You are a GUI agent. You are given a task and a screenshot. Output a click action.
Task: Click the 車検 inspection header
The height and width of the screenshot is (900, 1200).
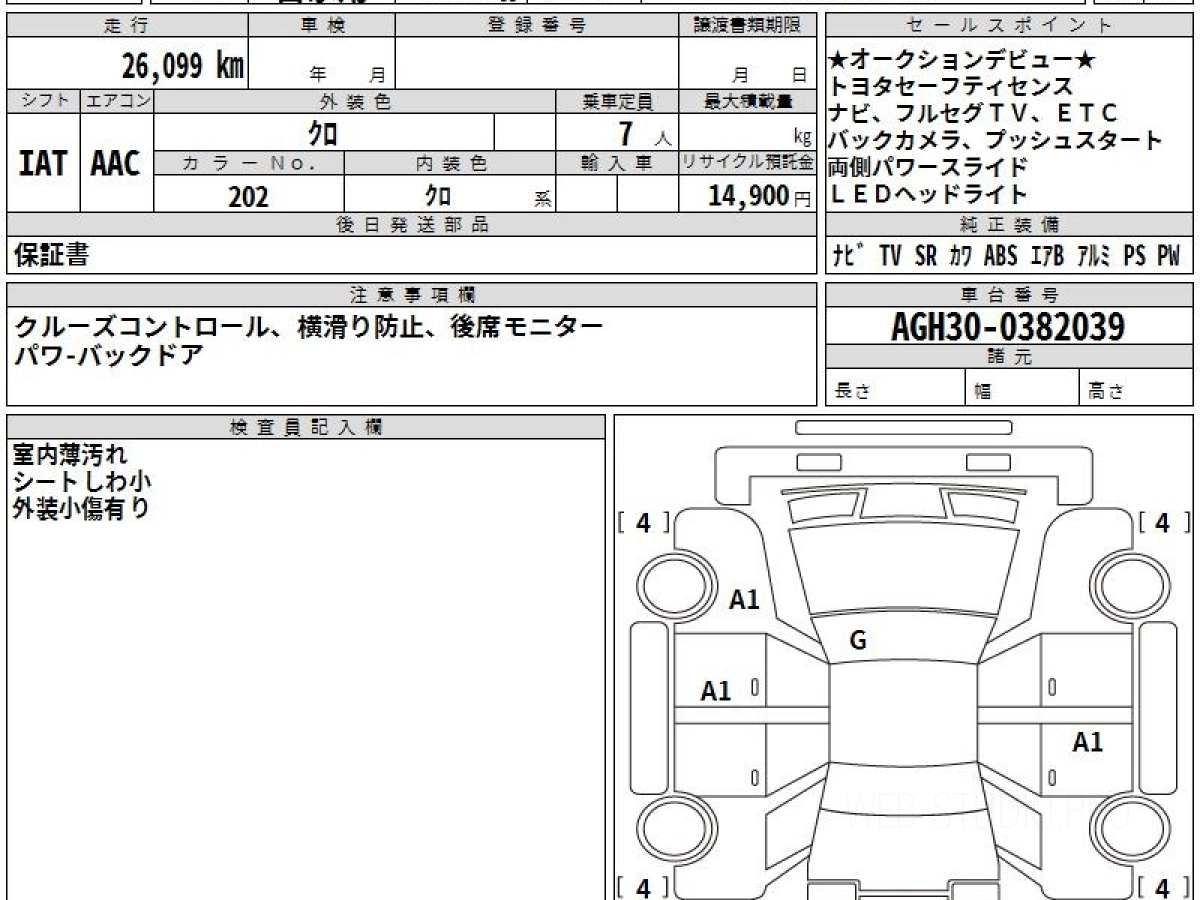pos(322,26)
